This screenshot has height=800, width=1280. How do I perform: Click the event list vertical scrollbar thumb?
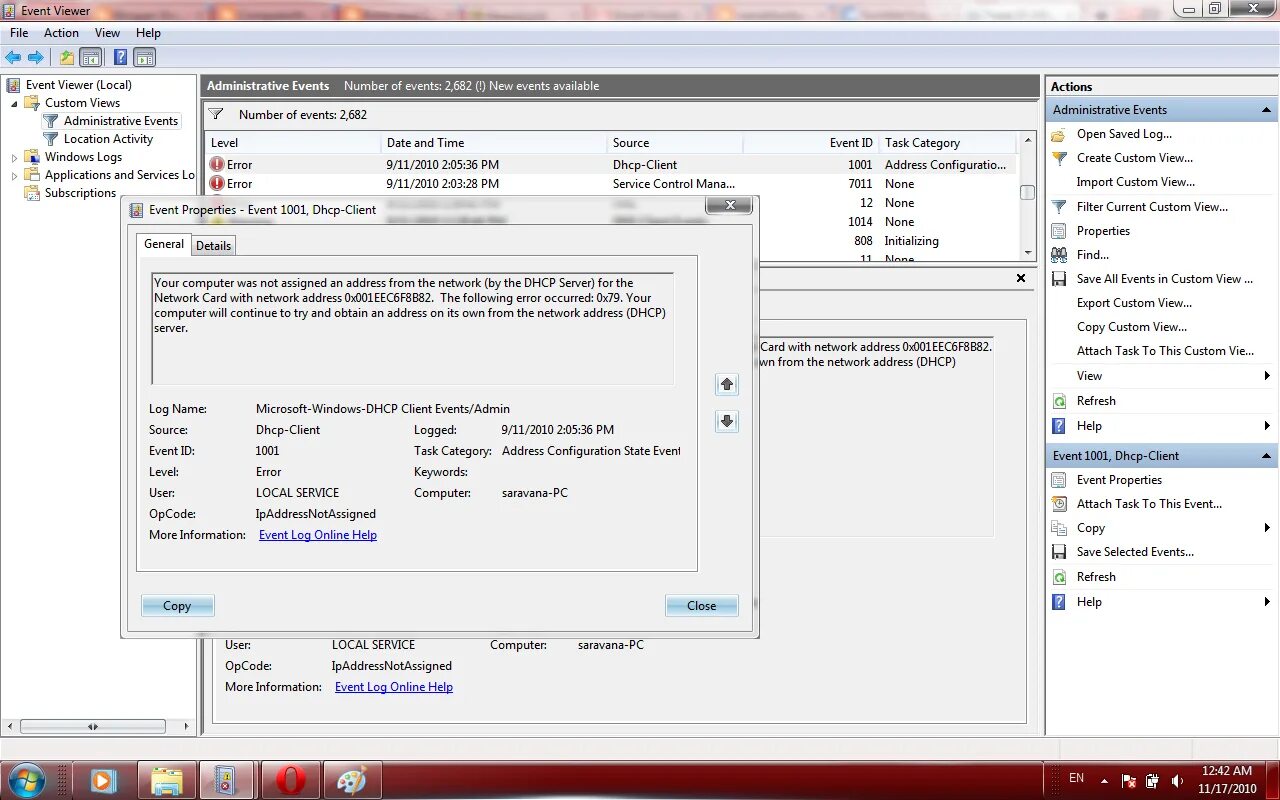pyautogui.click(x=1027, y=193)
